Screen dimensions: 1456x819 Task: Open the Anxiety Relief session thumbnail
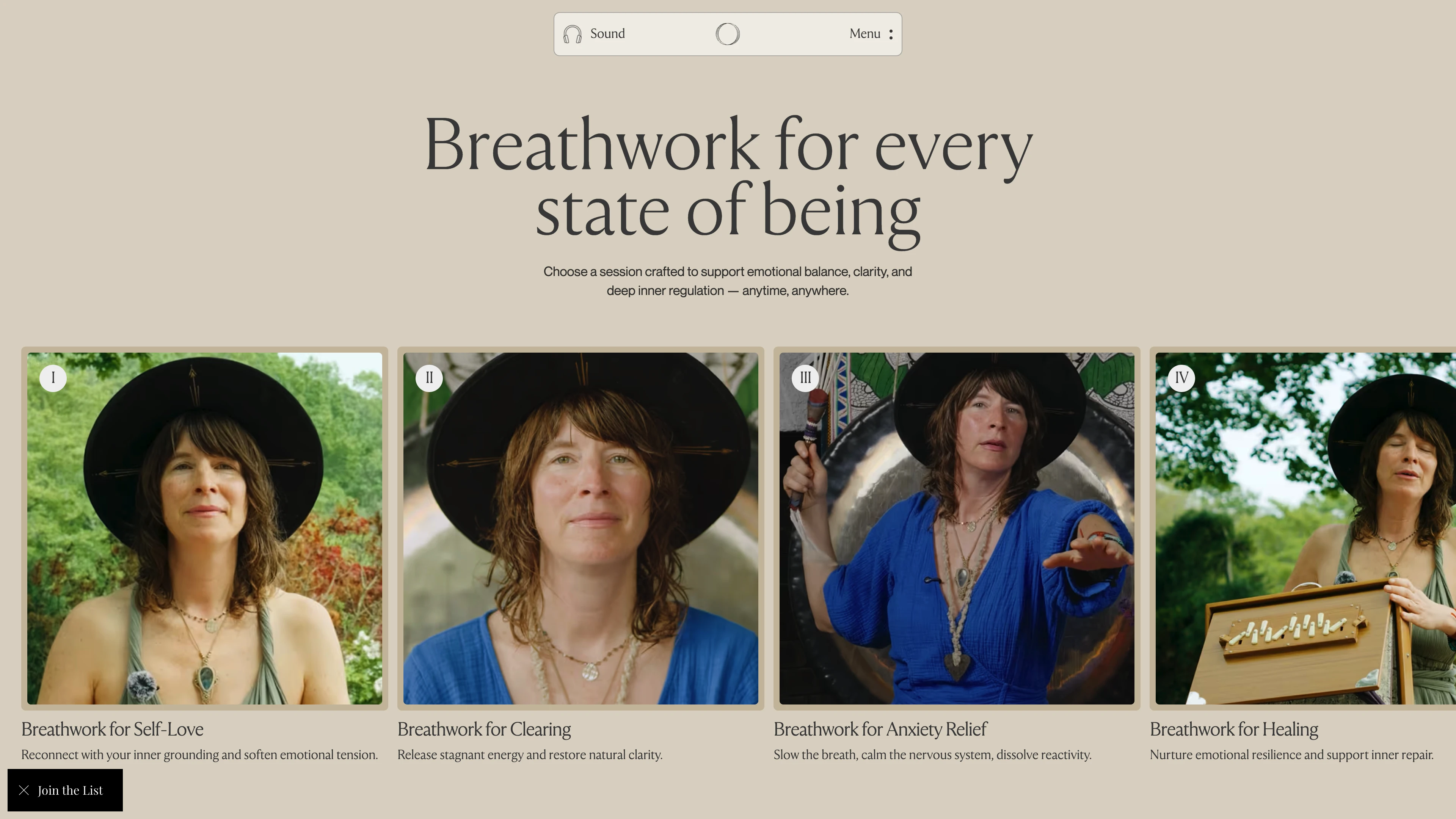pyautogui.click(x=956, y=529)
